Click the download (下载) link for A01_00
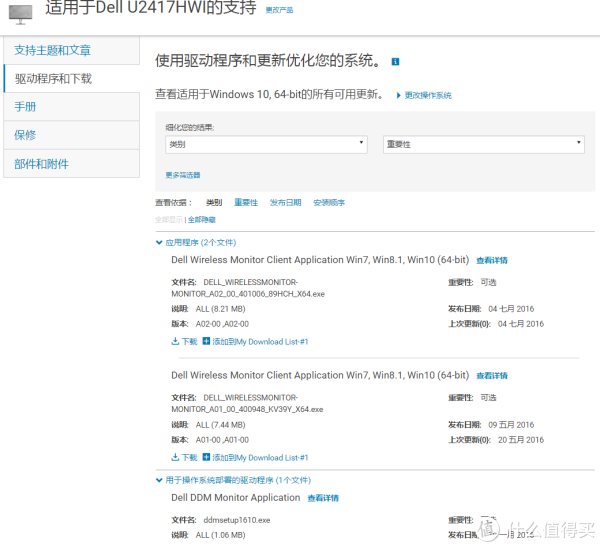 pos(189,457)
